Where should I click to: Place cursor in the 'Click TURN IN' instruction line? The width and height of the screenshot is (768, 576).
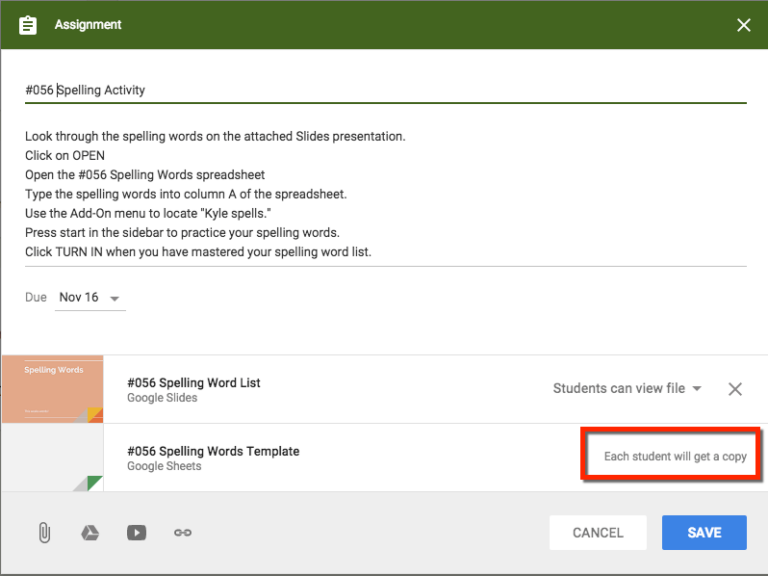198,252
